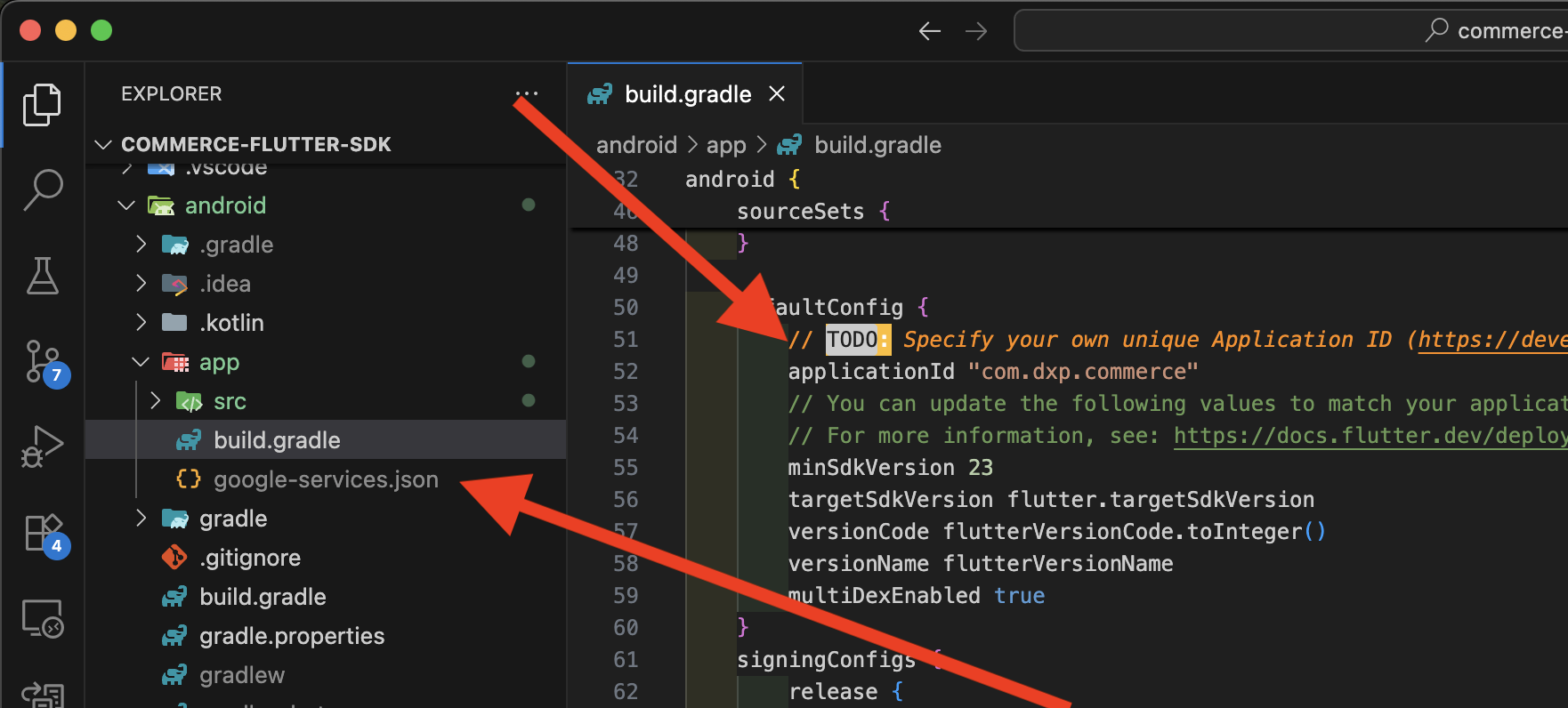
Task: Open the Explorer view in activity bar
Action: pos(42,105)
